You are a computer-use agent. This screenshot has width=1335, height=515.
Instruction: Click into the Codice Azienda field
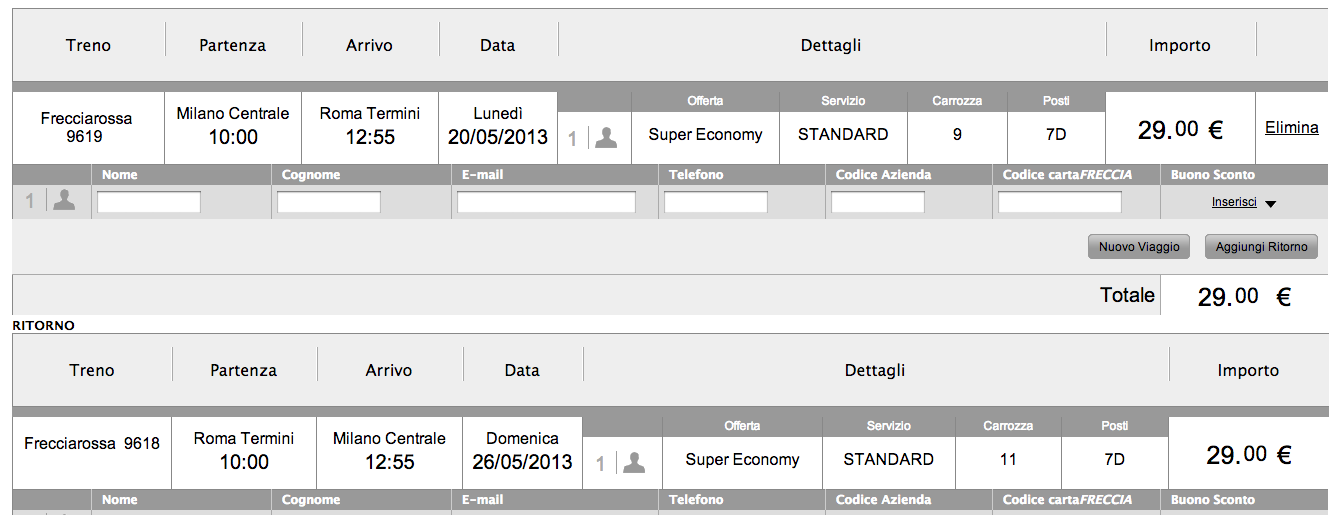[x=878, y=202]
